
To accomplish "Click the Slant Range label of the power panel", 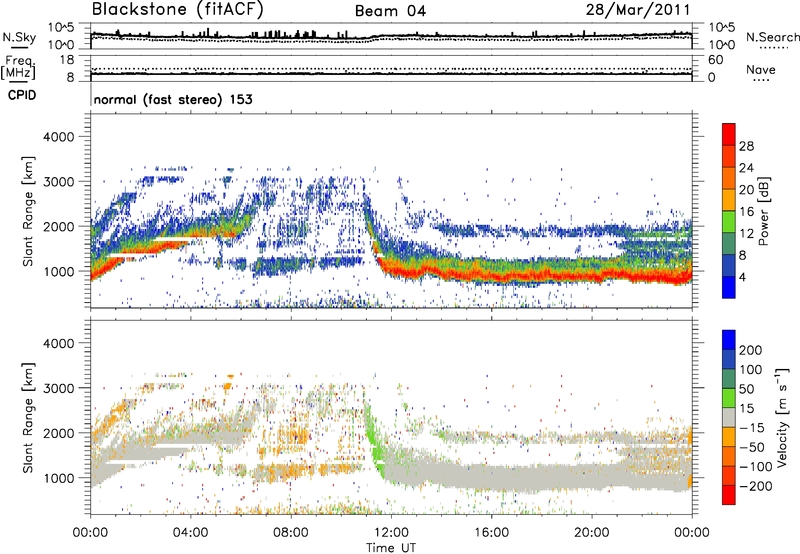I will point(28,211).
